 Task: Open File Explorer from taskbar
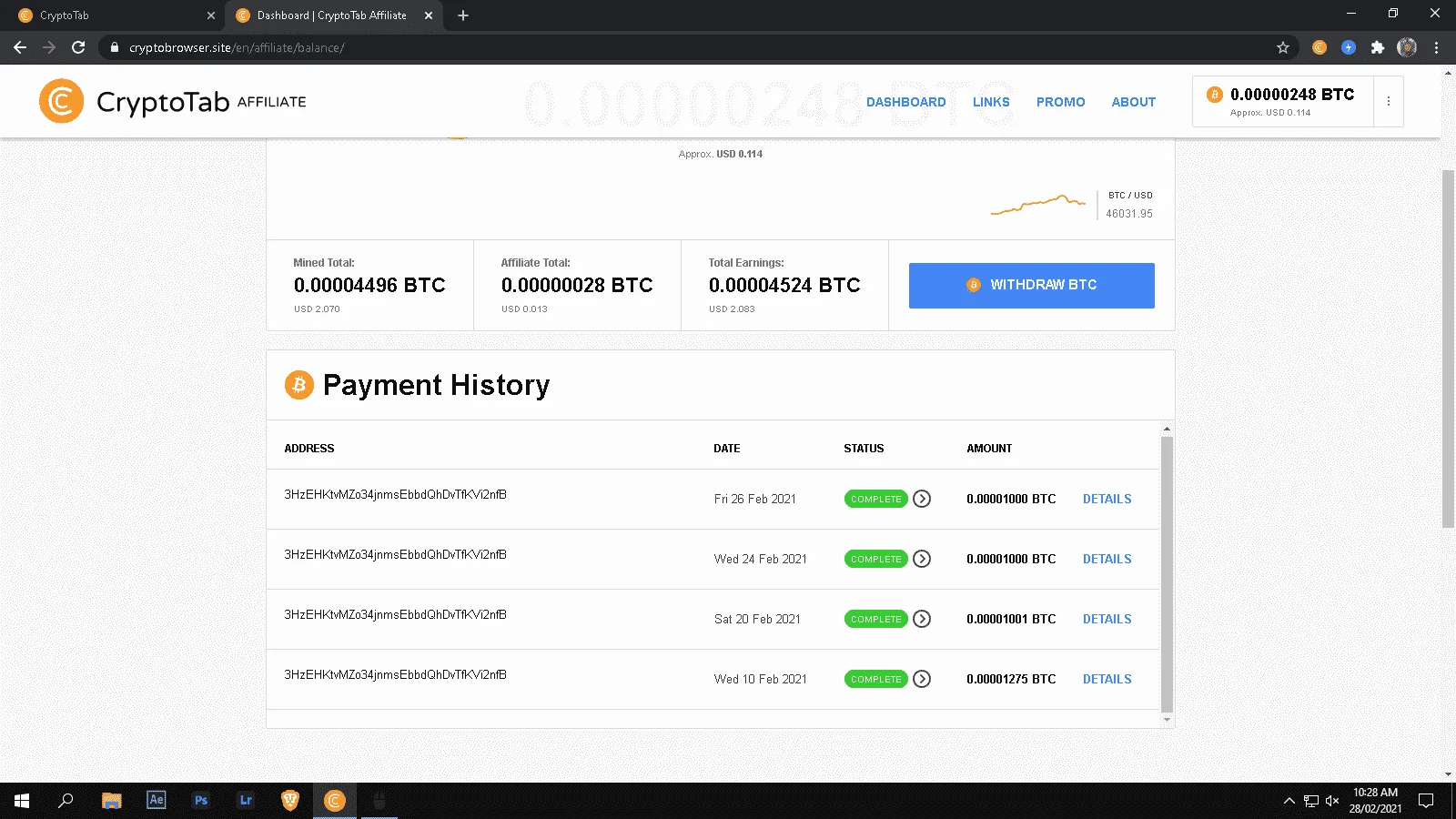[x=112, y=801]
